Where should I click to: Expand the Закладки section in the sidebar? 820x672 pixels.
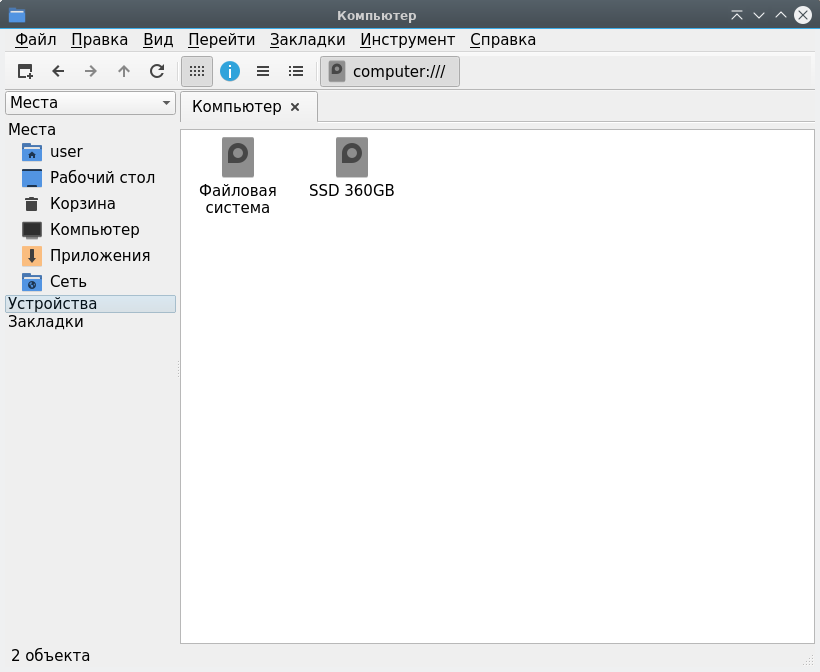pos(46,322)
